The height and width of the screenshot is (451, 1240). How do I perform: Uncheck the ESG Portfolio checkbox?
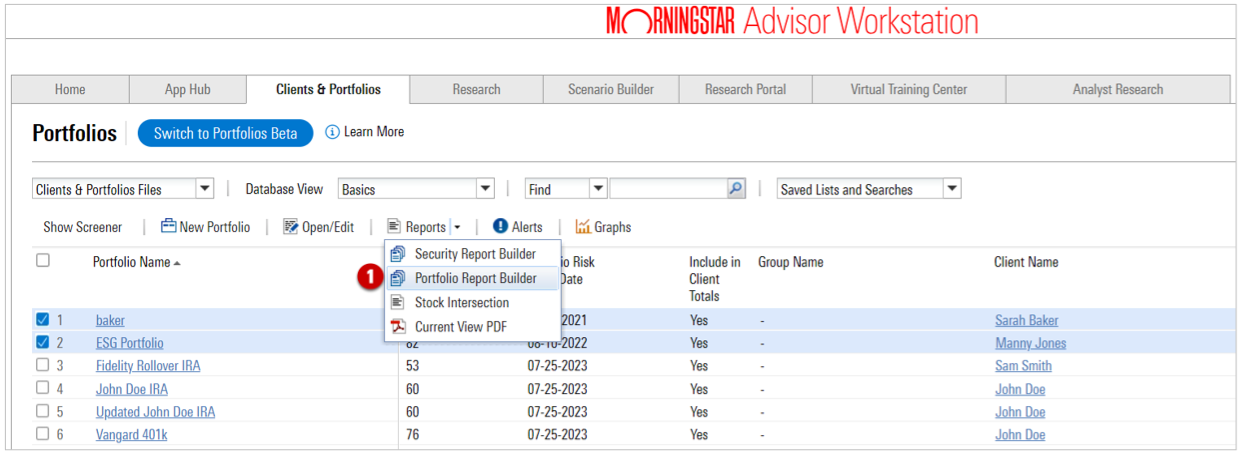[43, 343]
